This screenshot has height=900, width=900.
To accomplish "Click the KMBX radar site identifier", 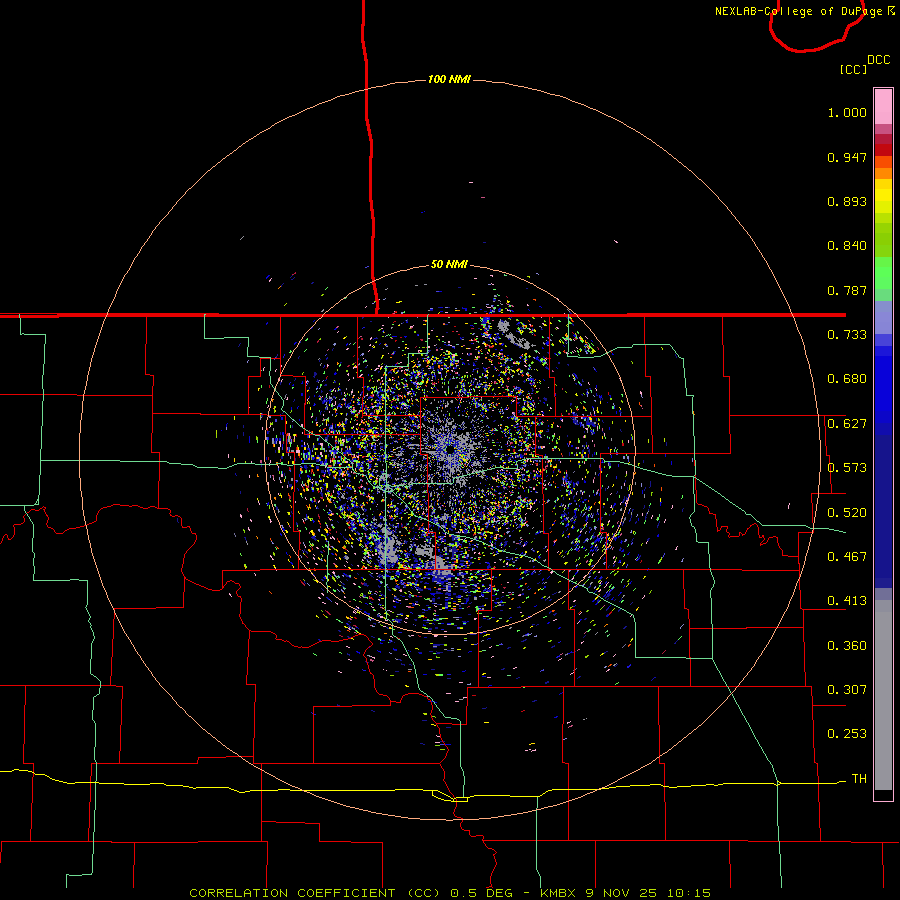I will click(557, 893).
